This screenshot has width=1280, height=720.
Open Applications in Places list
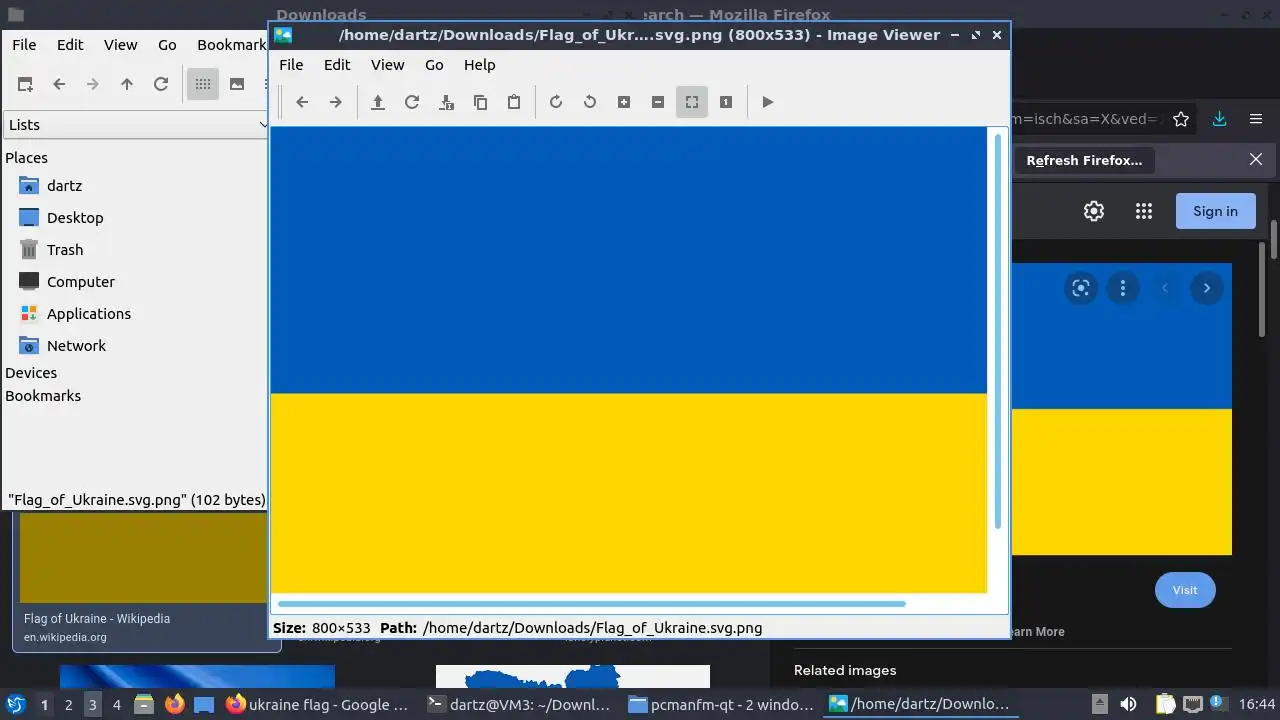[x=88, y=313]
